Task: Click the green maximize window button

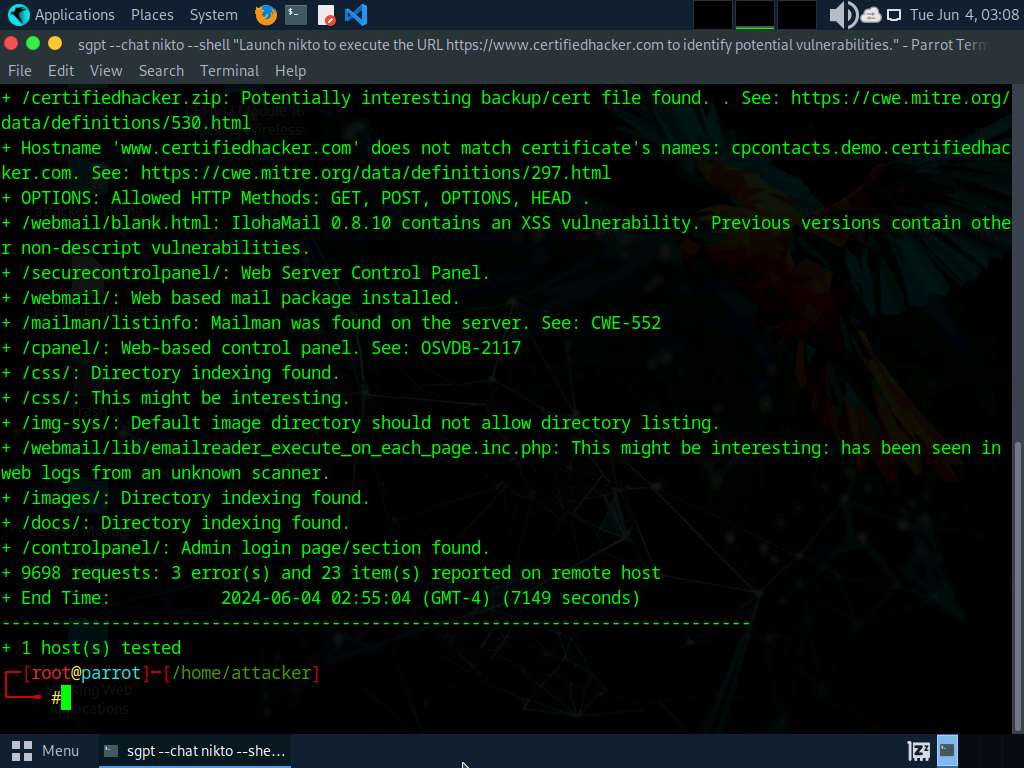Action: point(33,43)
